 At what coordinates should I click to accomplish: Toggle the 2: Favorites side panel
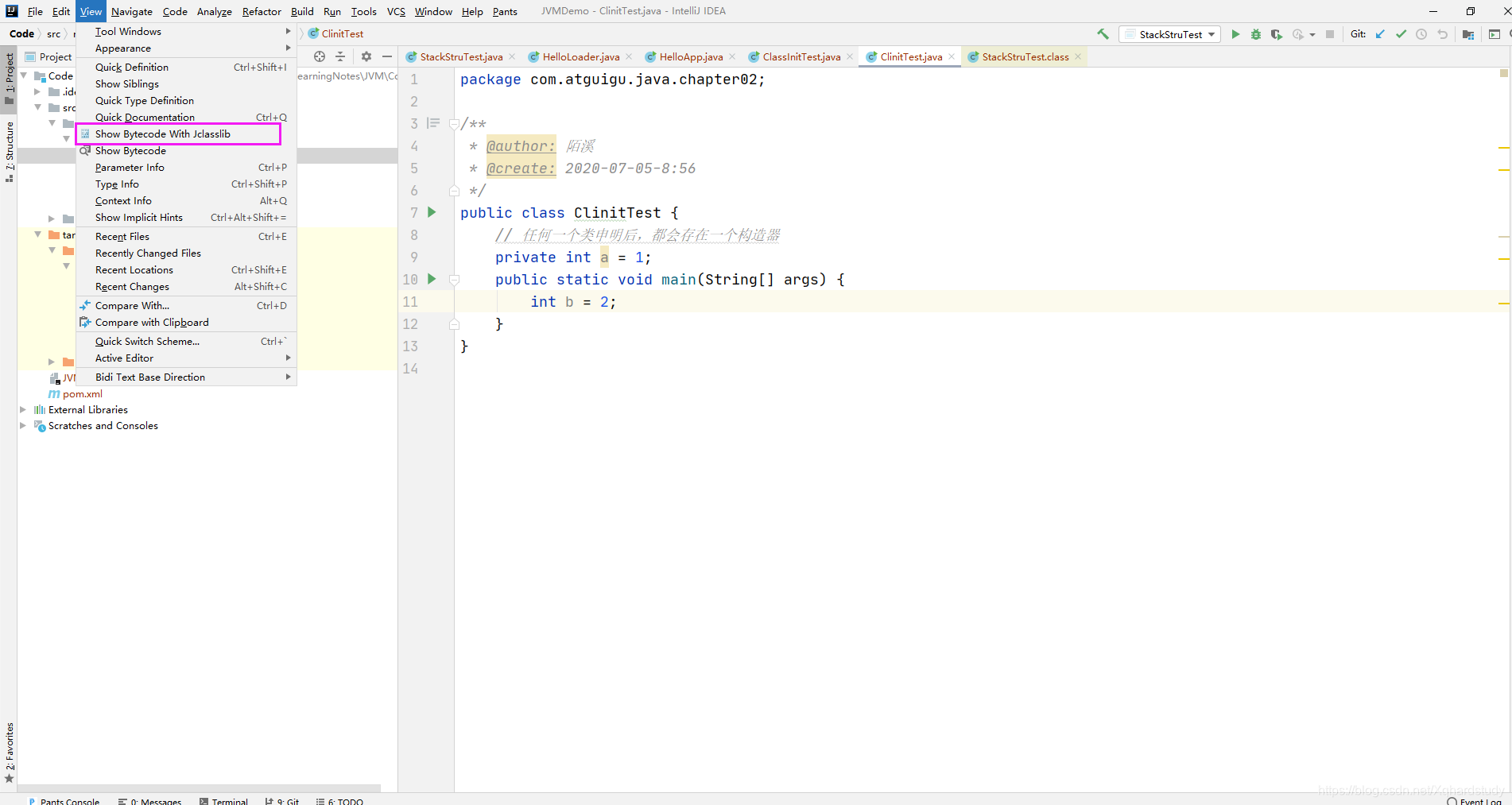tap(9, 753)
